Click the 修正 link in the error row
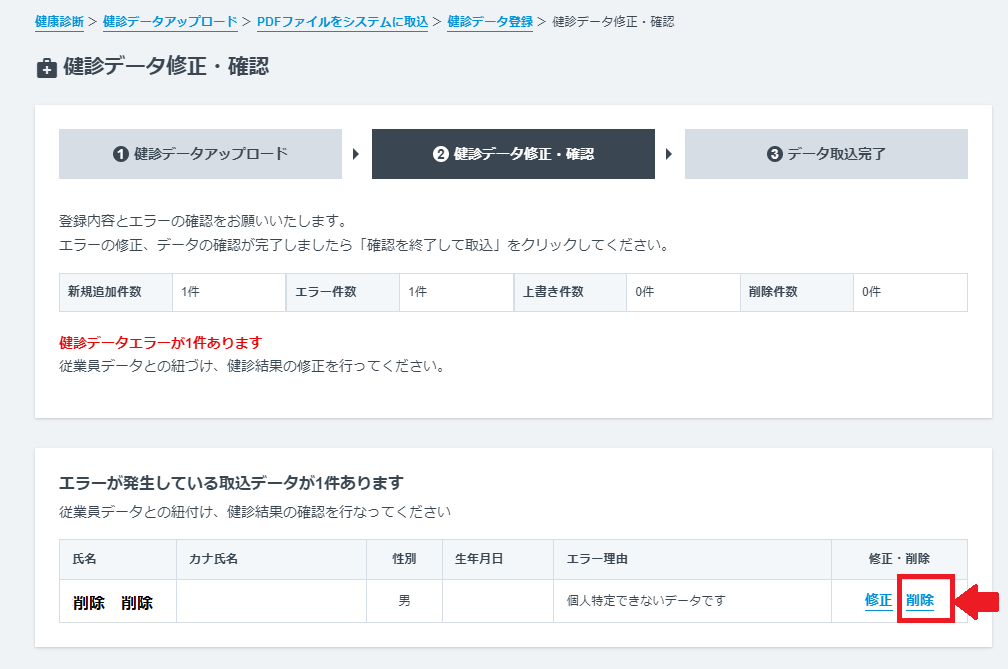Screen dimensions: 1008x669 (x=878, y=601)
